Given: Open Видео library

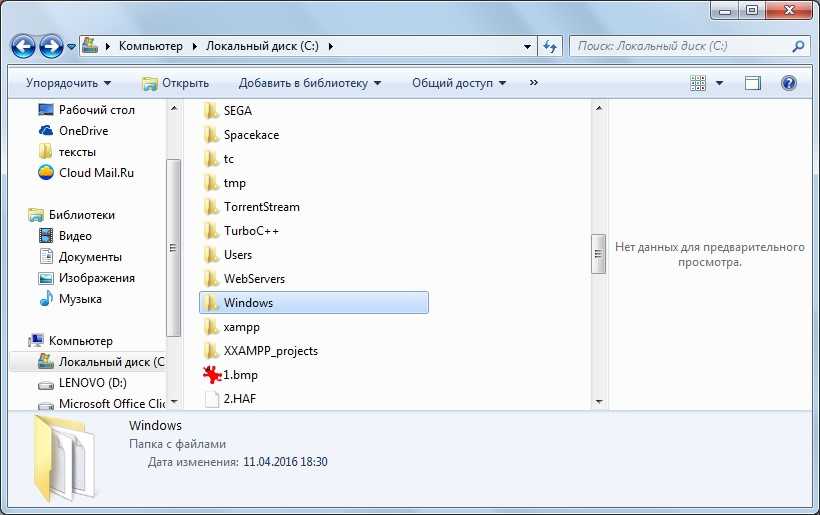Looking at the screenshot, I should click(x=65, y=236).
